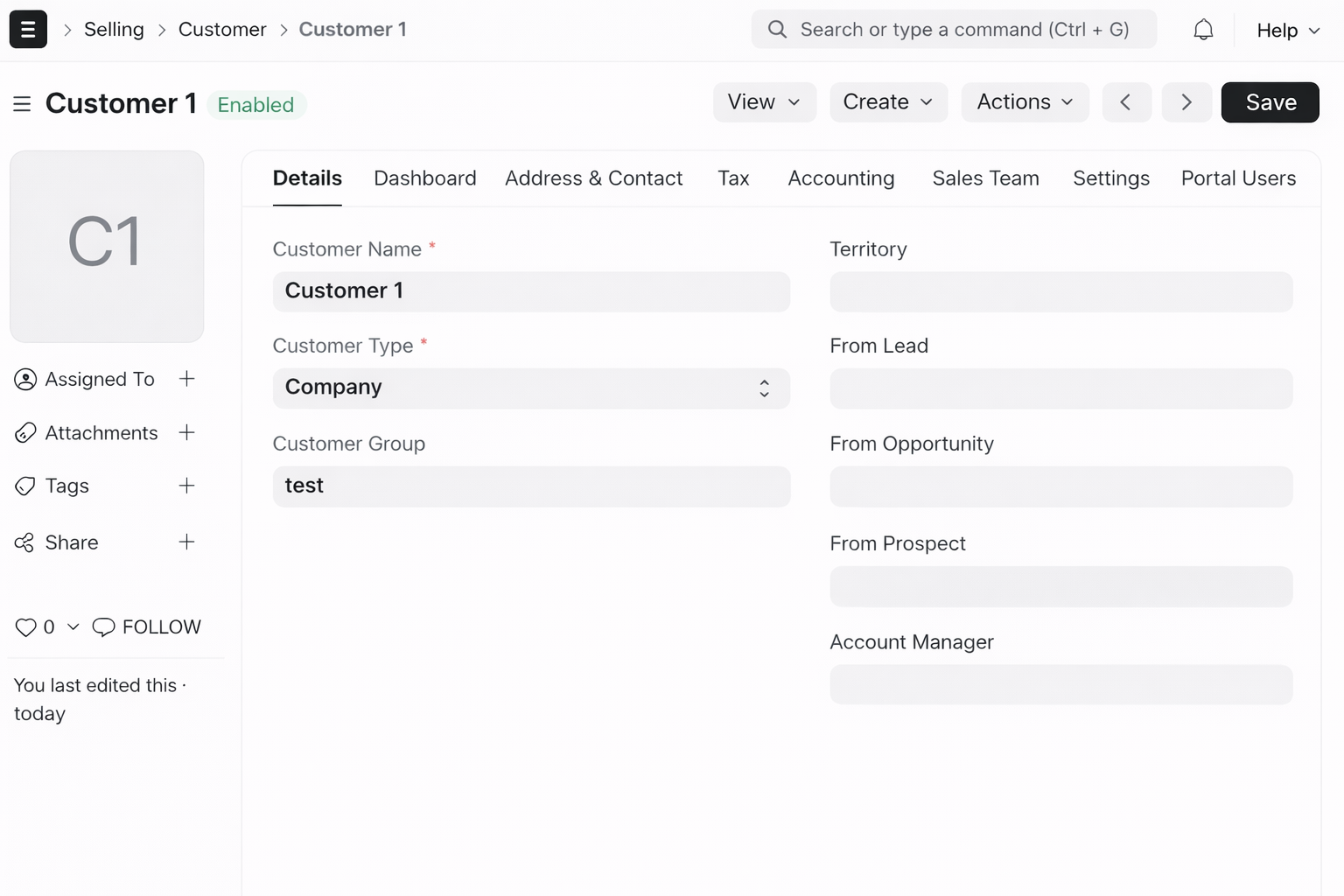This screenshot has height=896, width=1344.
Task: Open the Customer Type select box
Action: (x=531, y=388)
